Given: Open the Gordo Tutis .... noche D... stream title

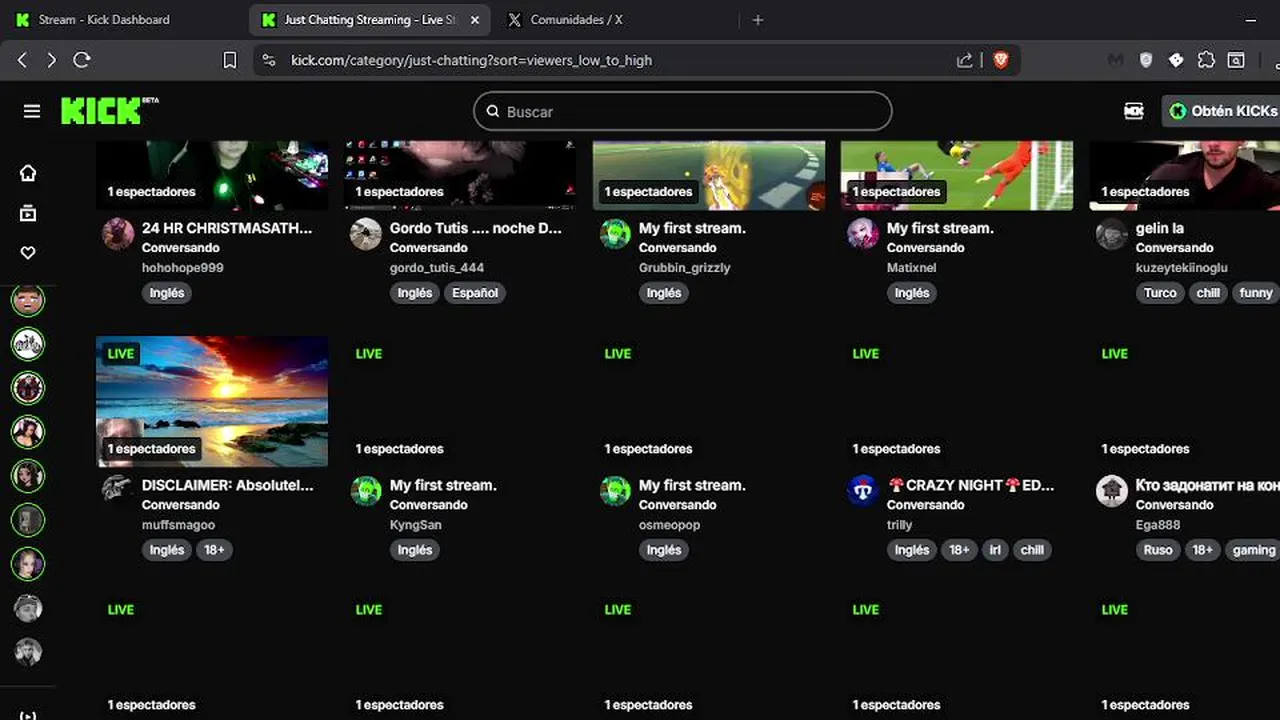Looking at the screenshot, I should click(476, 228).
